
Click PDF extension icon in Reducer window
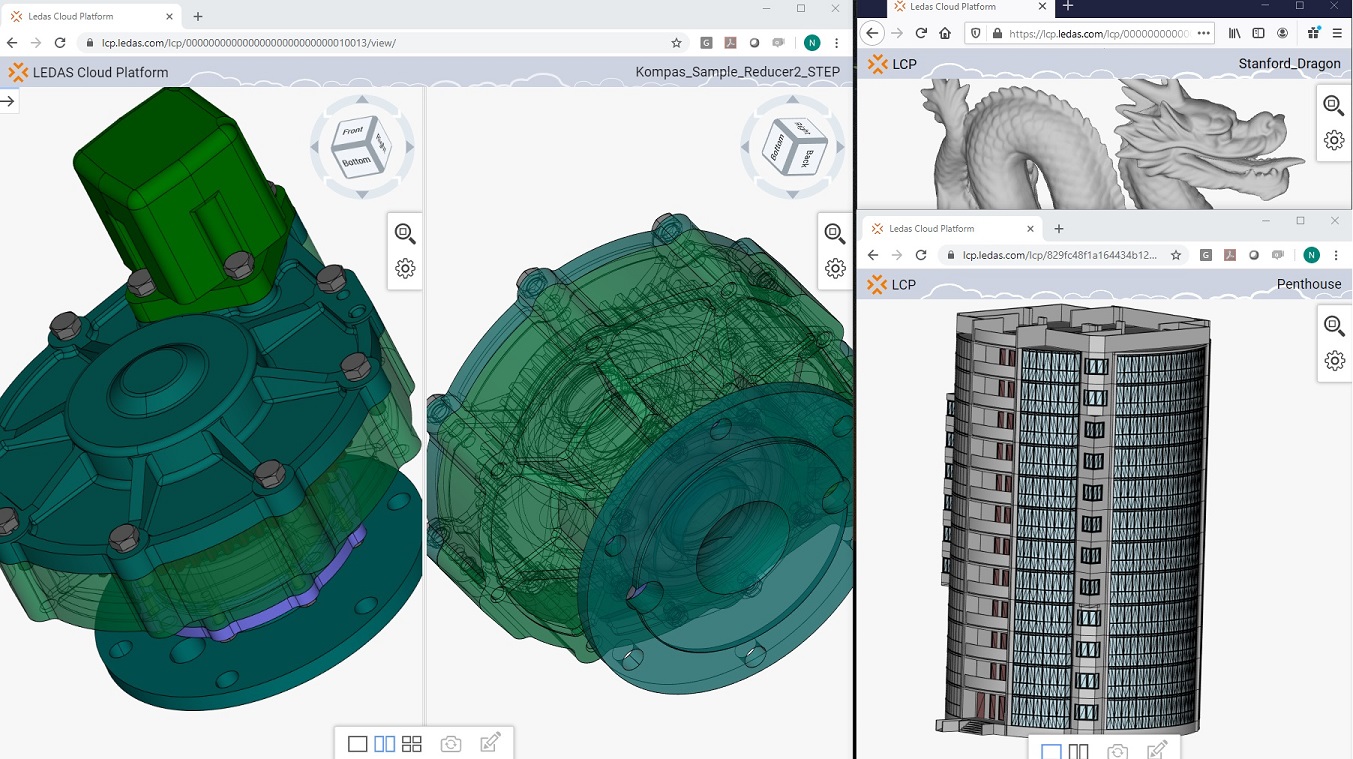(730, 43)
